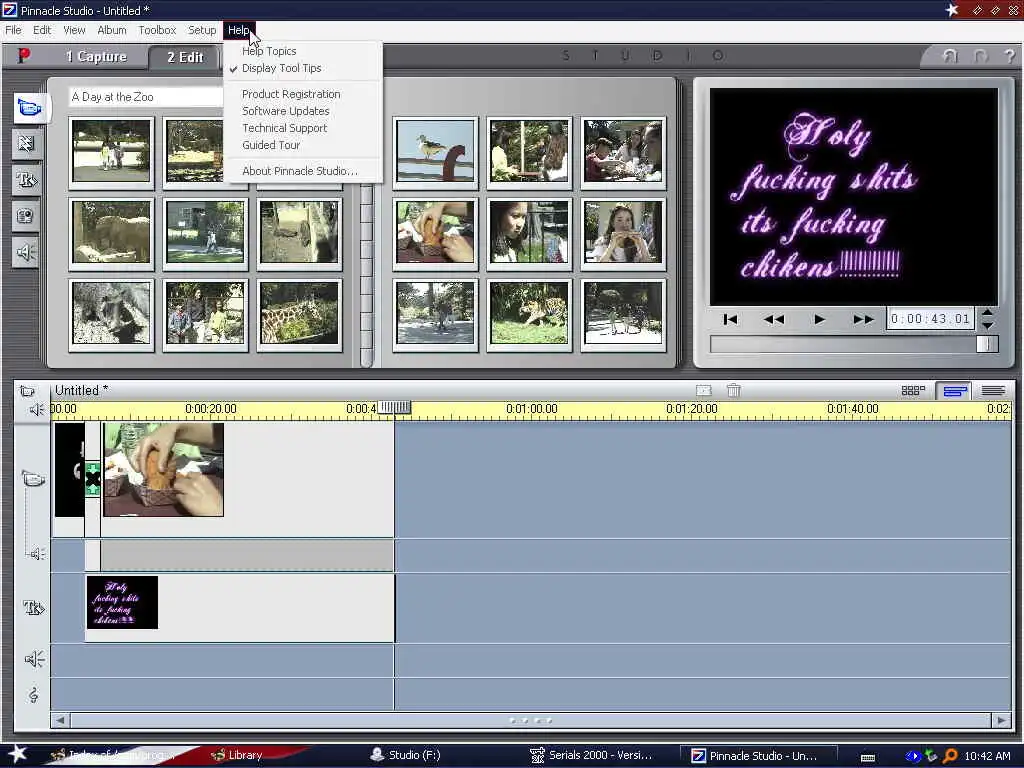Open the audio toolbox speaker icon

(37, 409)
